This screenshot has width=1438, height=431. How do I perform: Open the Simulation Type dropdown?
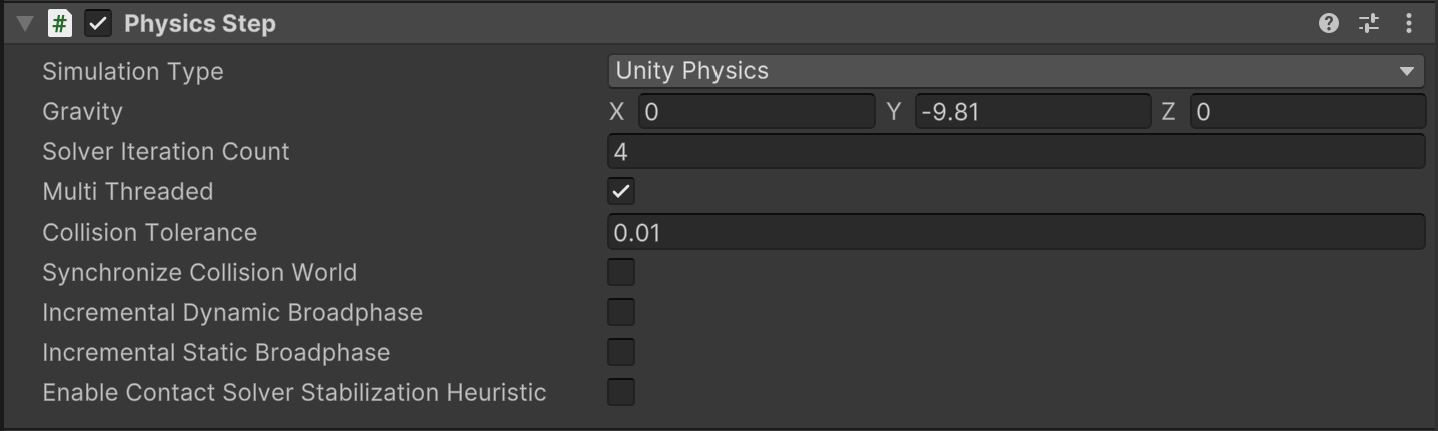(x=1000, y=71)
